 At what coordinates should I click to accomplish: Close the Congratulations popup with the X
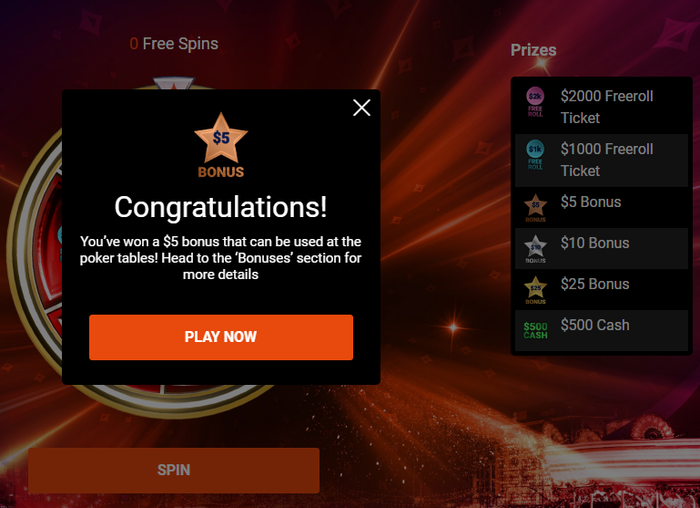coord(362,108)
